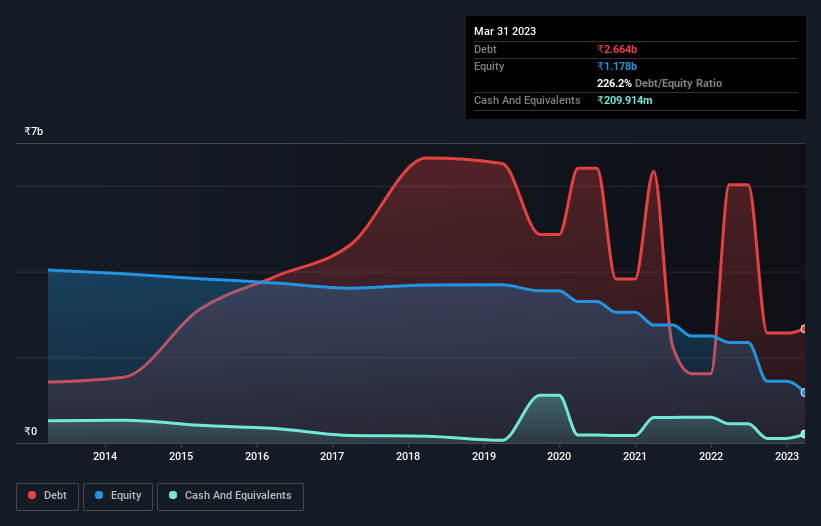Click the blue Equity legend dot
The image size is (821, 526).
[x=99, y=495]
